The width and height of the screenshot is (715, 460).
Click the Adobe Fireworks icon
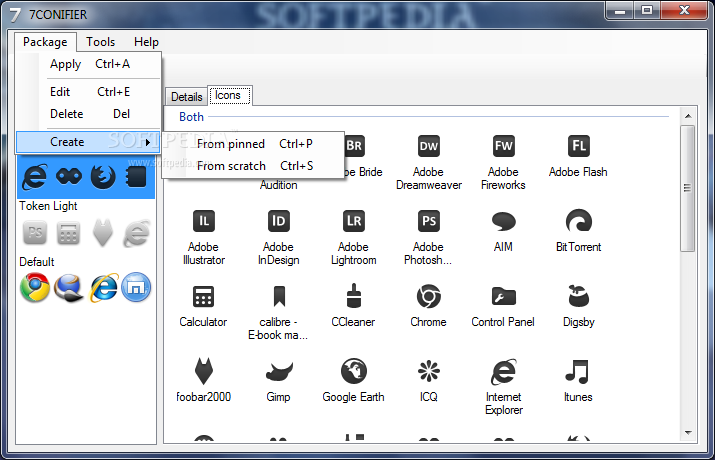coord(503,146)
